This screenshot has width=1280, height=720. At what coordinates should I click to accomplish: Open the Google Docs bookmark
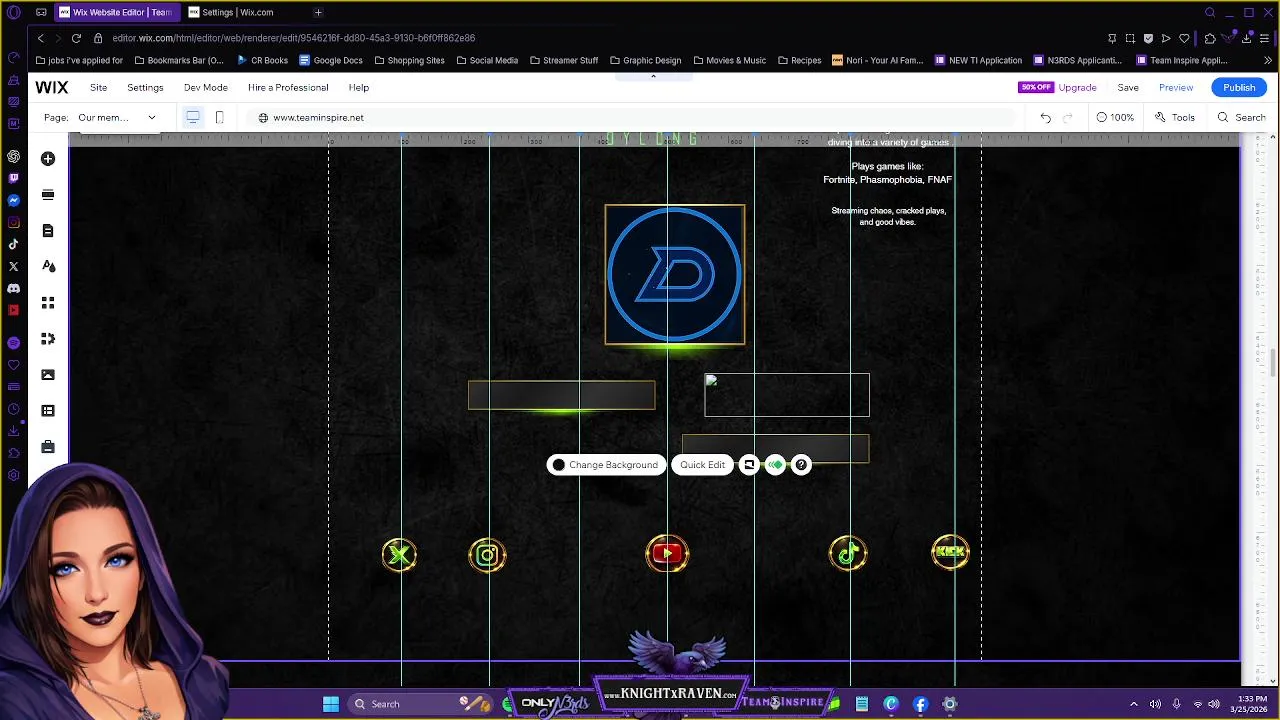(331, 60)
